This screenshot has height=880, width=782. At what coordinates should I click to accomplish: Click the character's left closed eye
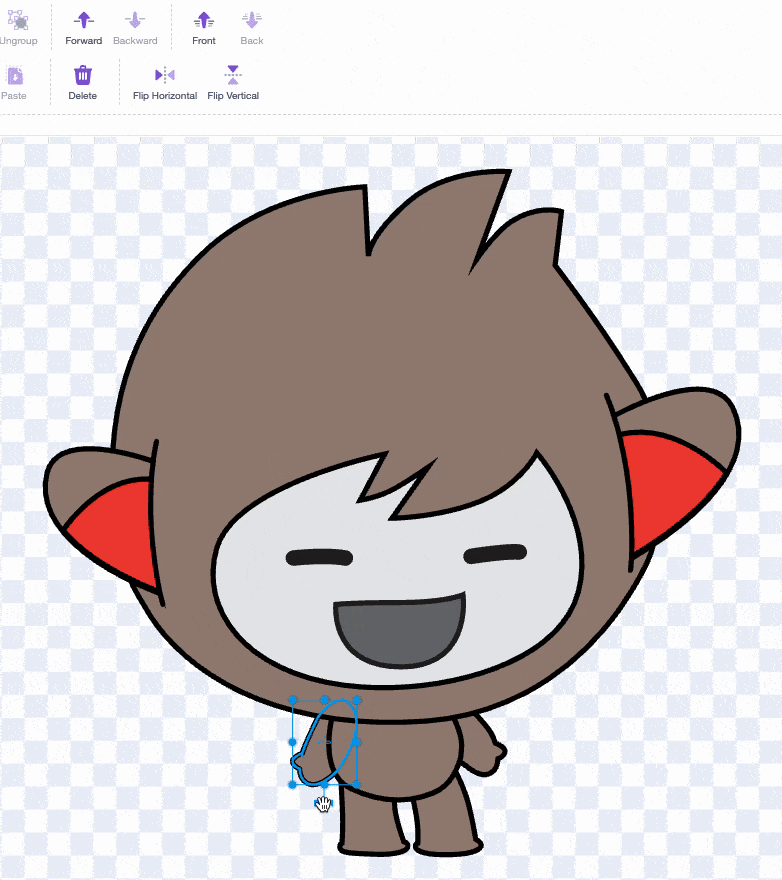pyautogui.click(x=320, y=558)
